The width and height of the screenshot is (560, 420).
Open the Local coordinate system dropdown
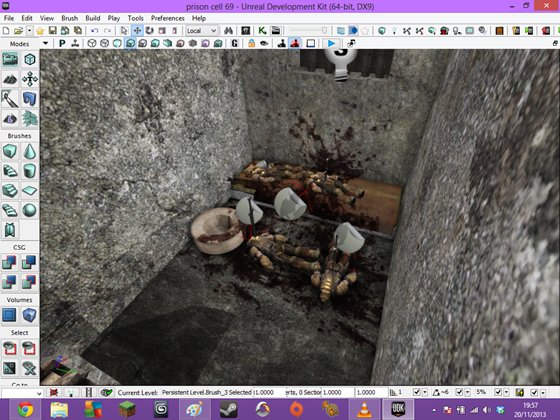click(x=202, y=31)
